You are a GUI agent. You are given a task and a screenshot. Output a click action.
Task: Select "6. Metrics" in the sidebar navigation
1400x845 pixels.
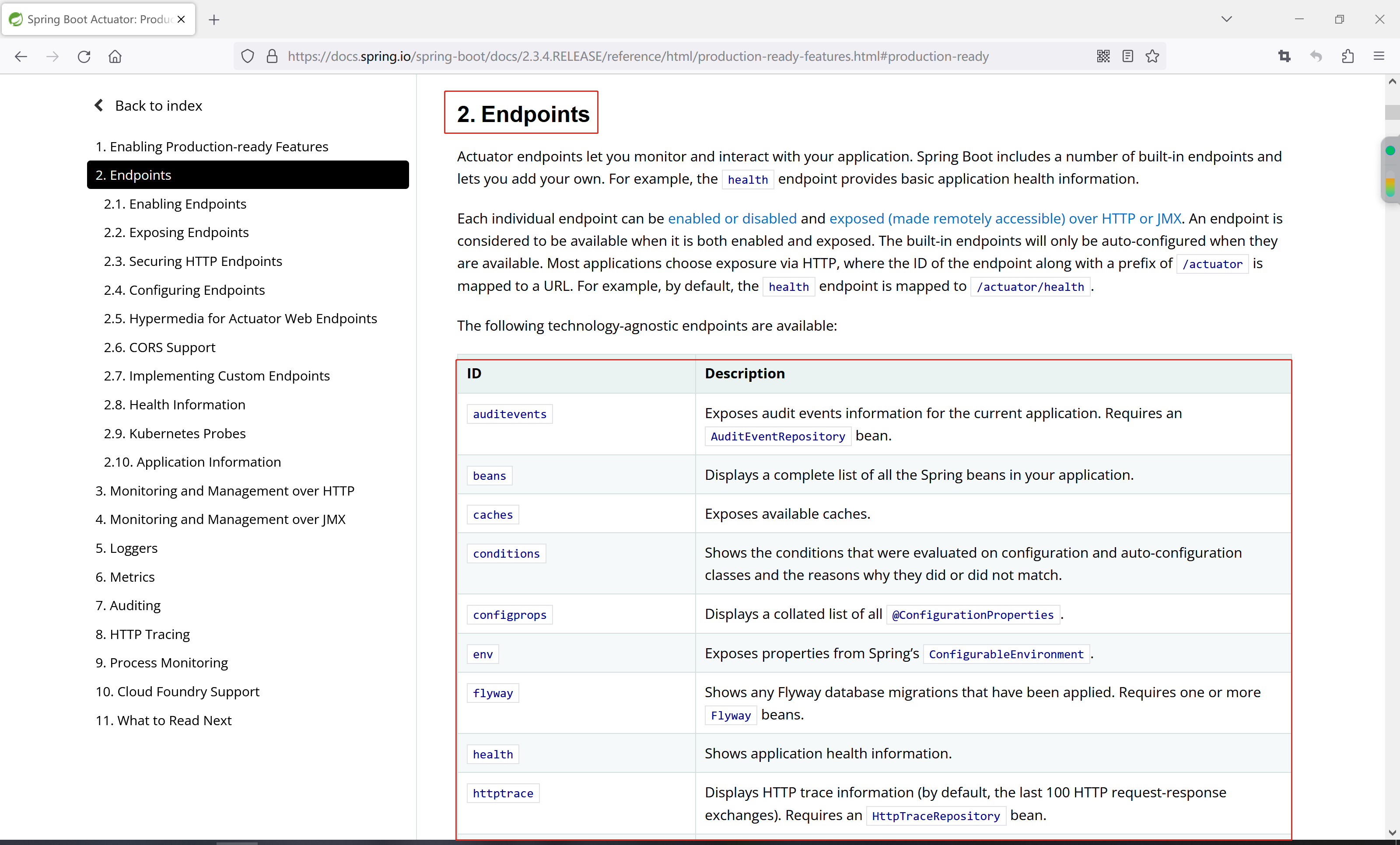point(125,576)
